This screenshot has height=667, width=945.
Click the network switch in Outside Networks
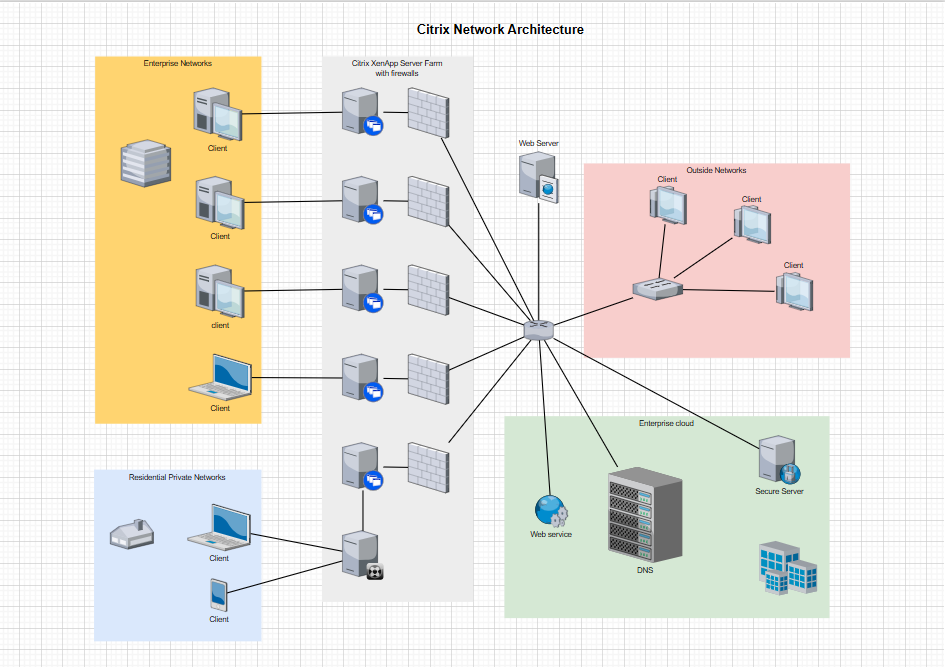pyautogui.click(x=657, y=288)
